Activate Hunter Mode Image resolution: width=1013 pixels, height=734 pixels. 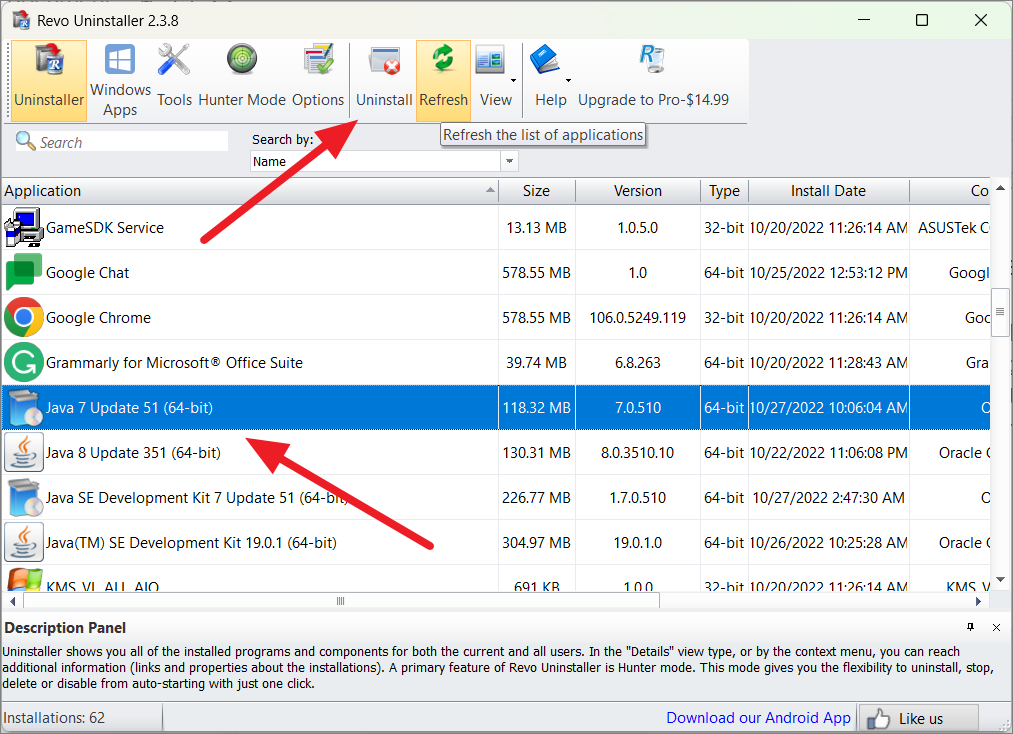pyautogui.click(x=242, y=81)
